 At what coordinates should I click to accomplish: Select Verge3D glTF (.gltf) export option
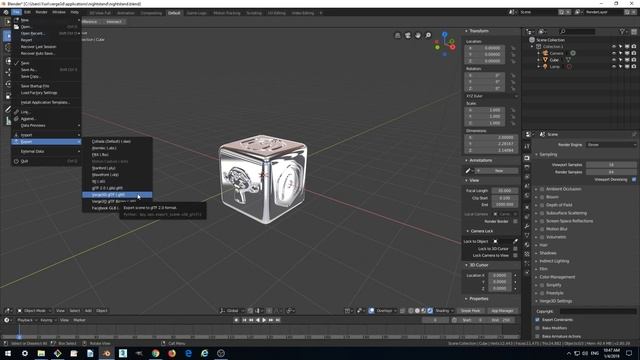pyautogui.click(x=117, y=195)
